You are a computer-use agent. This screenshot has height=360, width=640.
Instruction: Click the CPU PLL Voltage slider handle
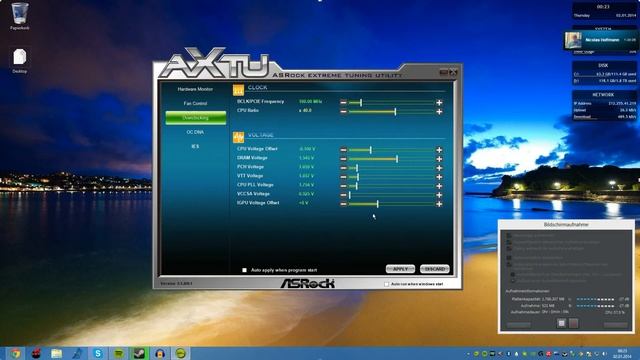[356, 186]
